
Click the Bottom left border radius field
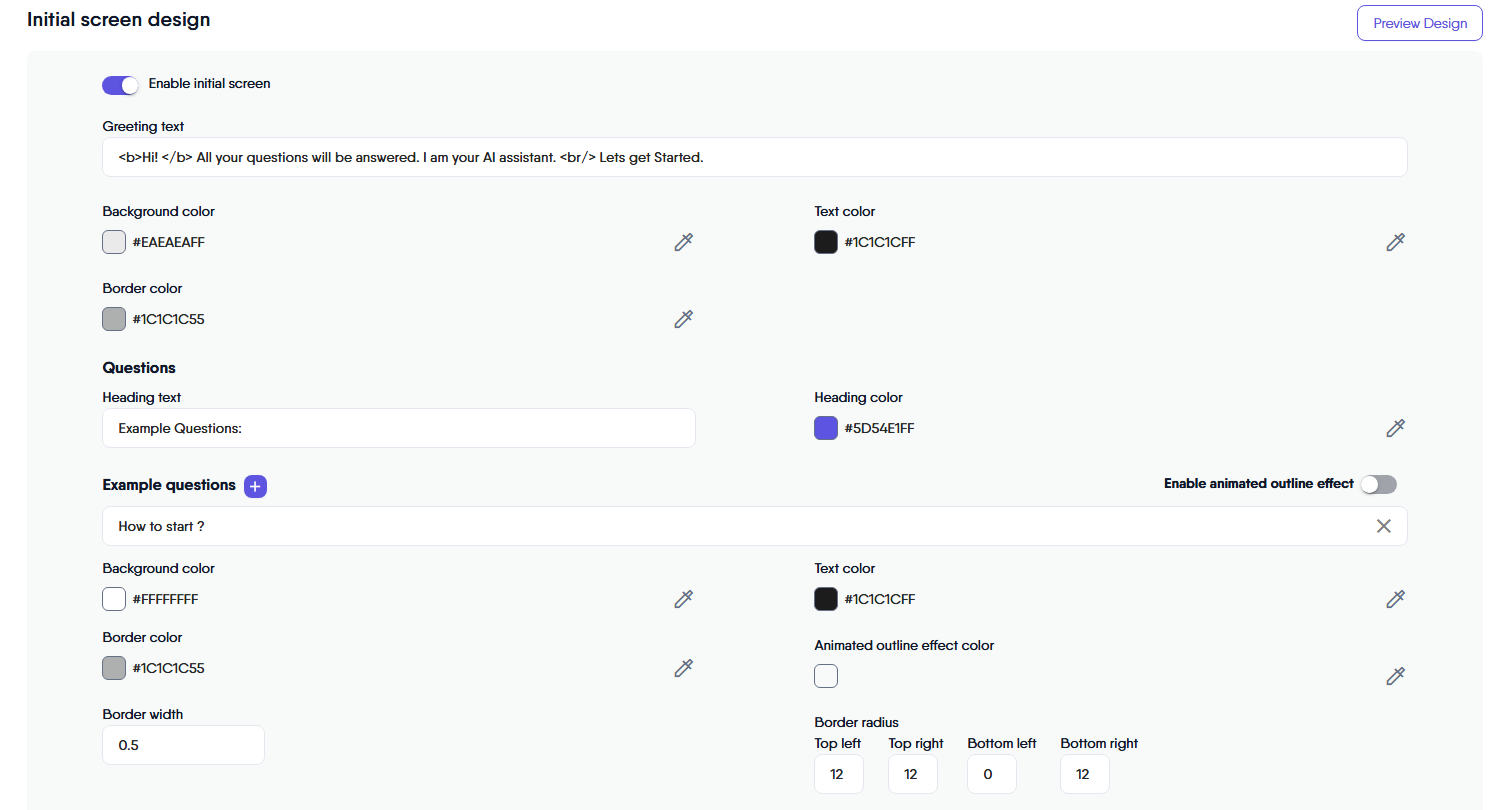(x=992, y=774)
